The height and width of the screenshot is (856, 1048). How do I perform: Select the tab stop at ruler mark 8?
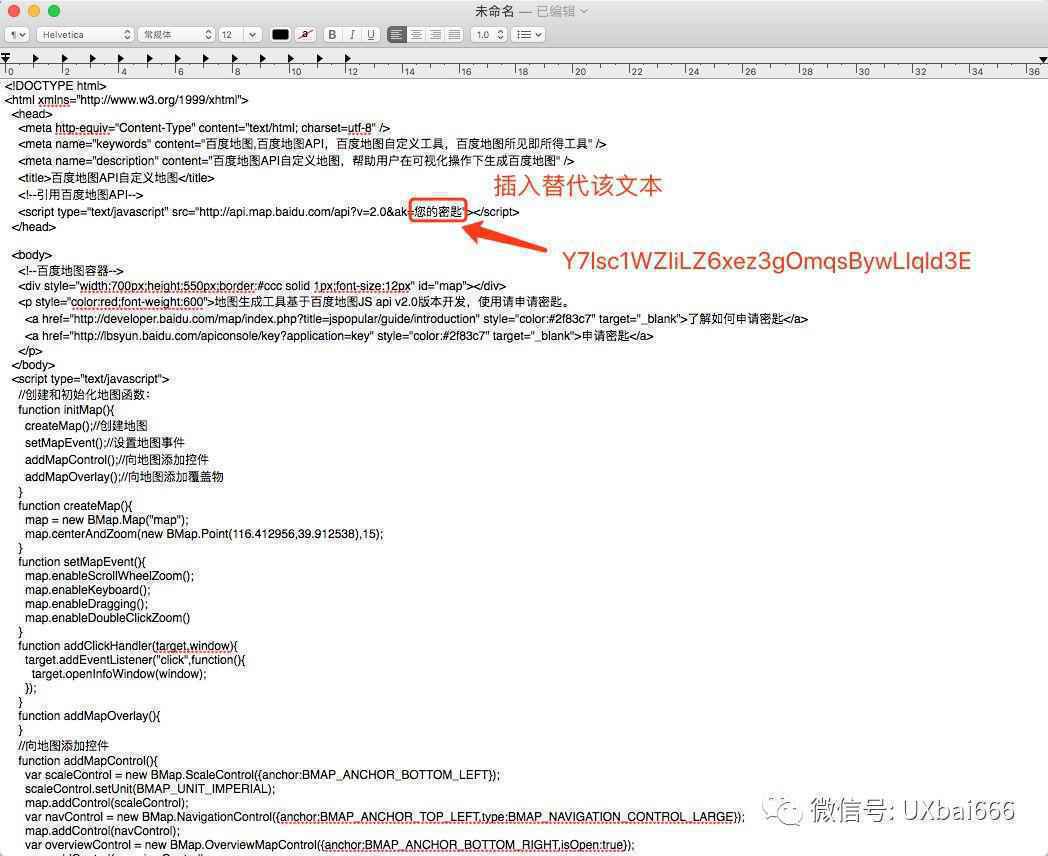(x=235, y=59)
